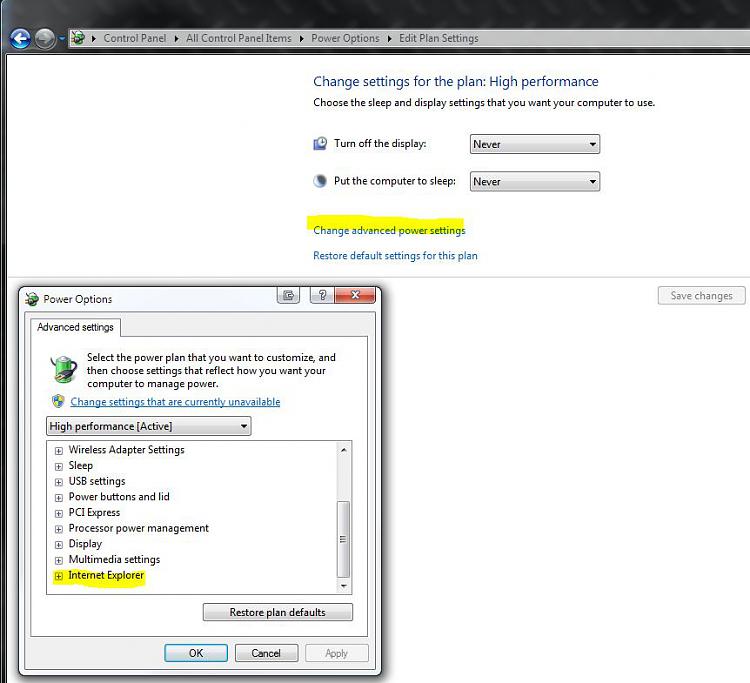The image size is (750, 683).
Task: Expand Processor power management node
Action: (x=59, y=529)
